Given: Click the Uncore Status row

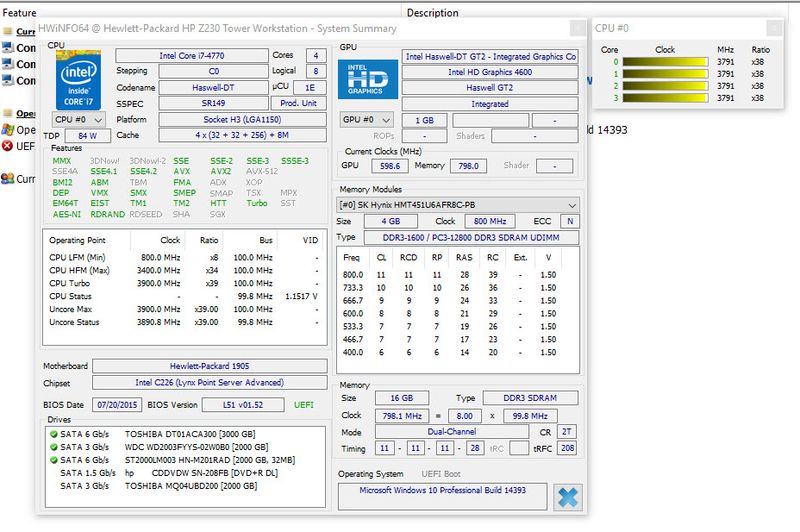Looking at the screenshot, I should (184, 322).
